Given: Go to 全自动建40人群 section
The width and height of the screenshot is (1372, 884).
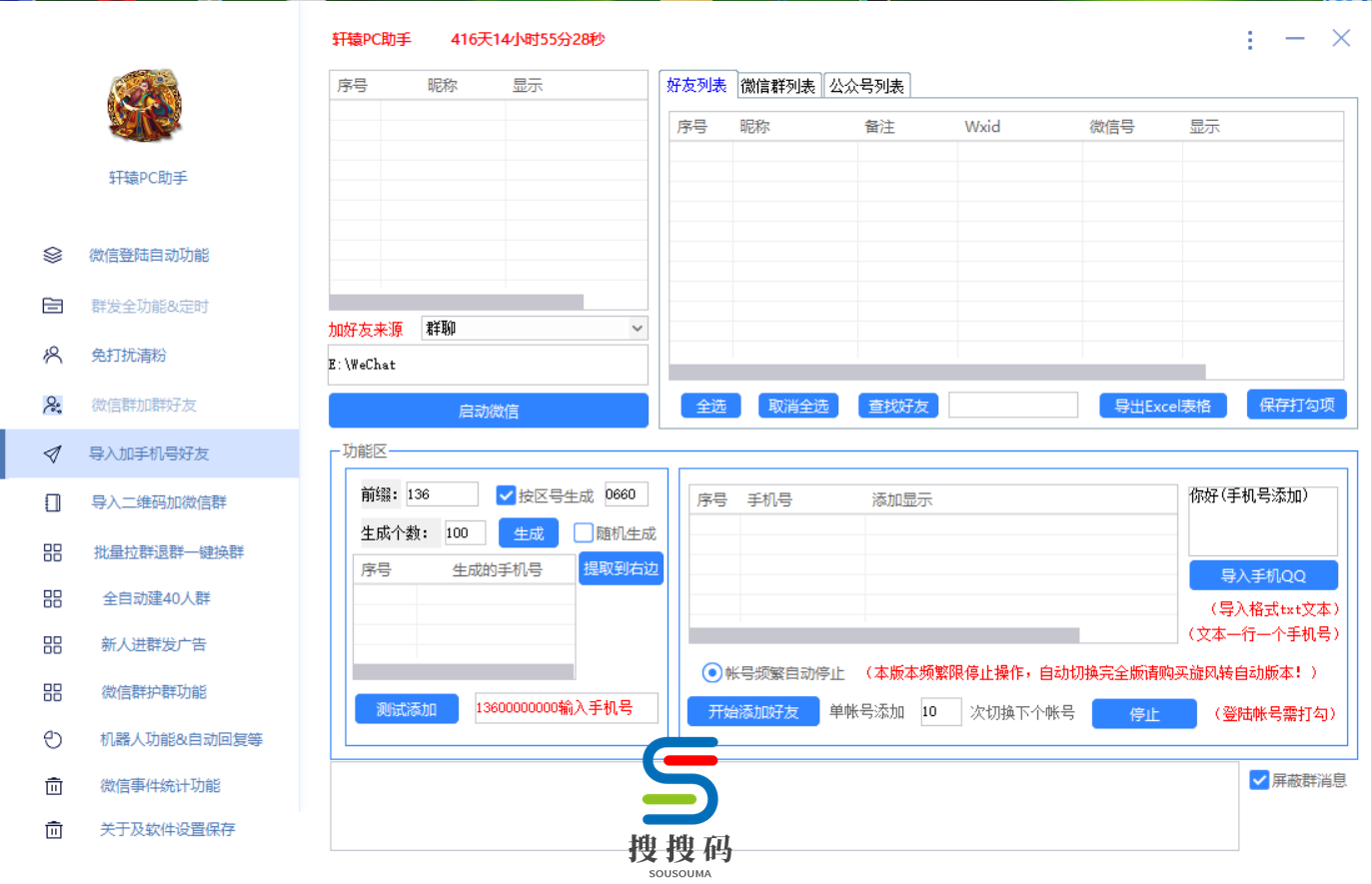Looking at the screenshot, I should pyautogui.click(x=157, y=598).
